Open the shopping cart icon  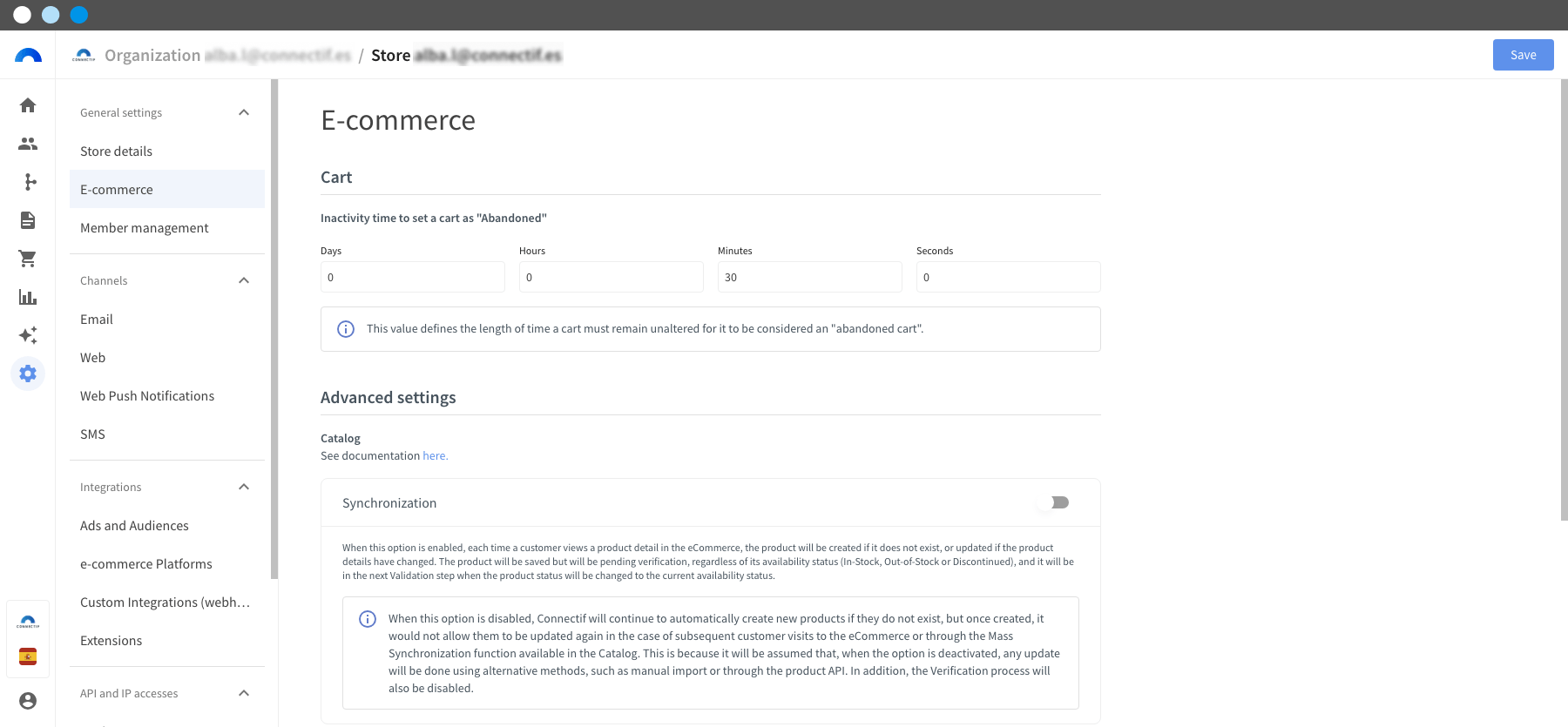(28, 259)
